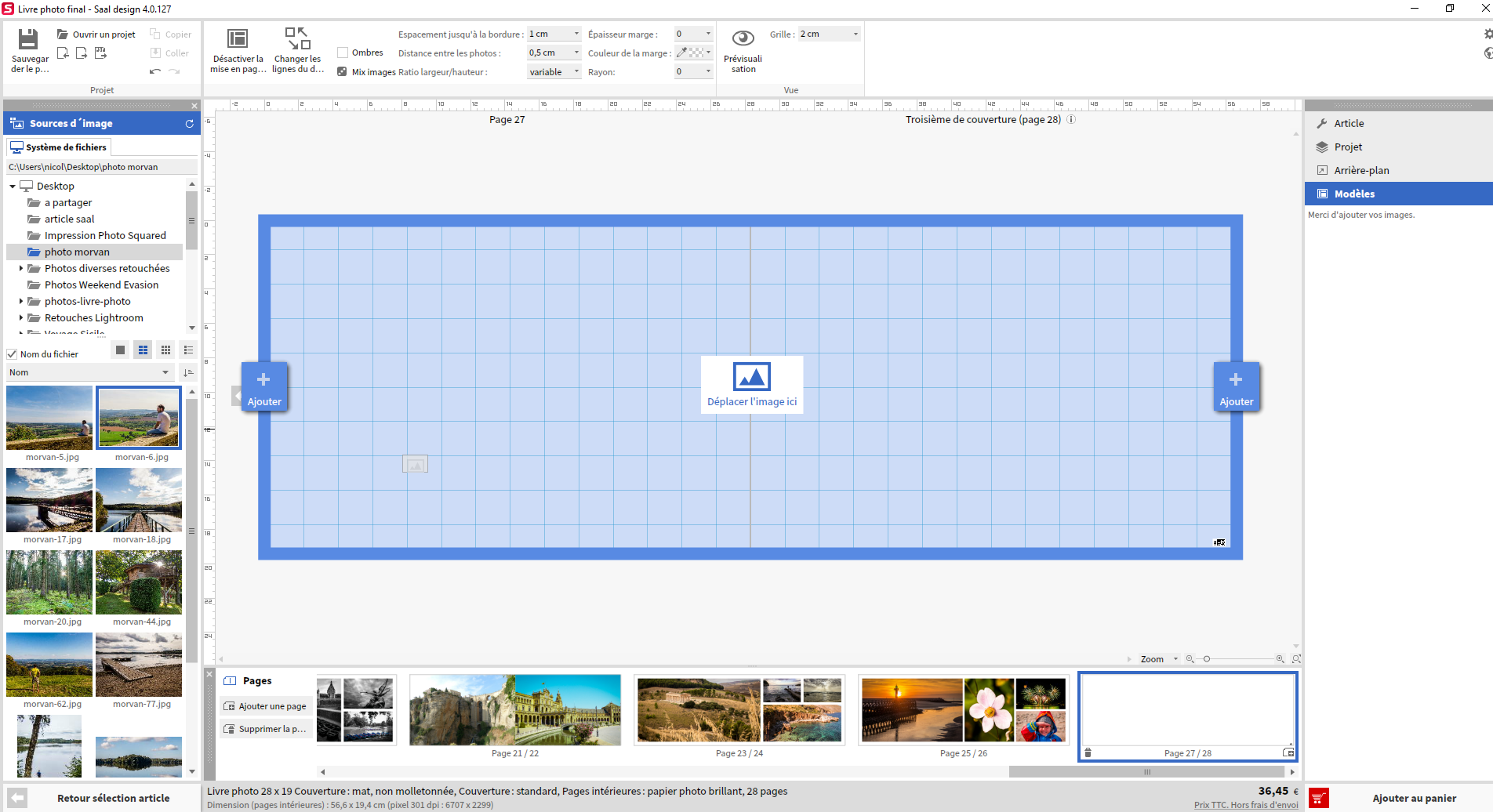Add a page after page 27/28

tap(1288, 753)
